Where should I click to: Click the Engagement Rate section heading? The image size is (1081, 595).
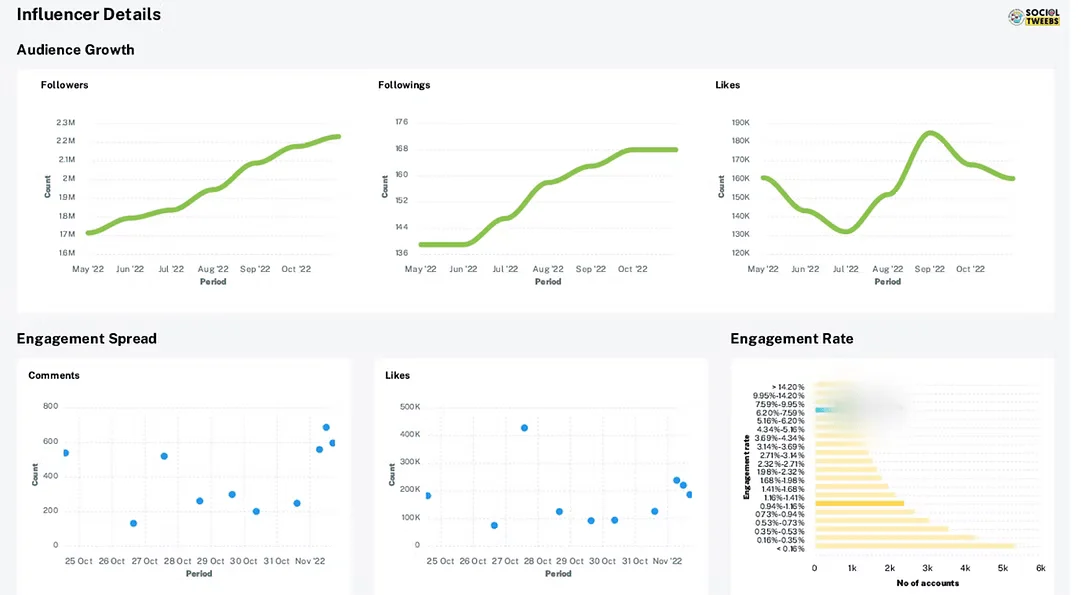click(791, 339)
